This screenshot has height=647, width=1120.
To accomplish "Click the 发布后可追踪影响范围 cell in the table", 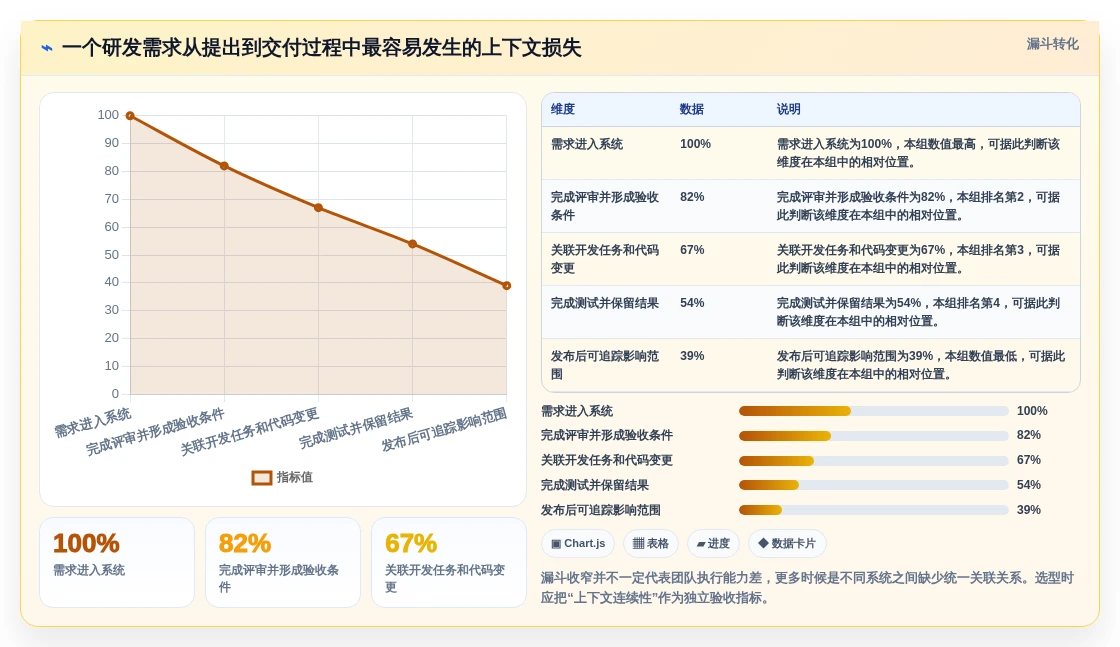I will point(605,365).
